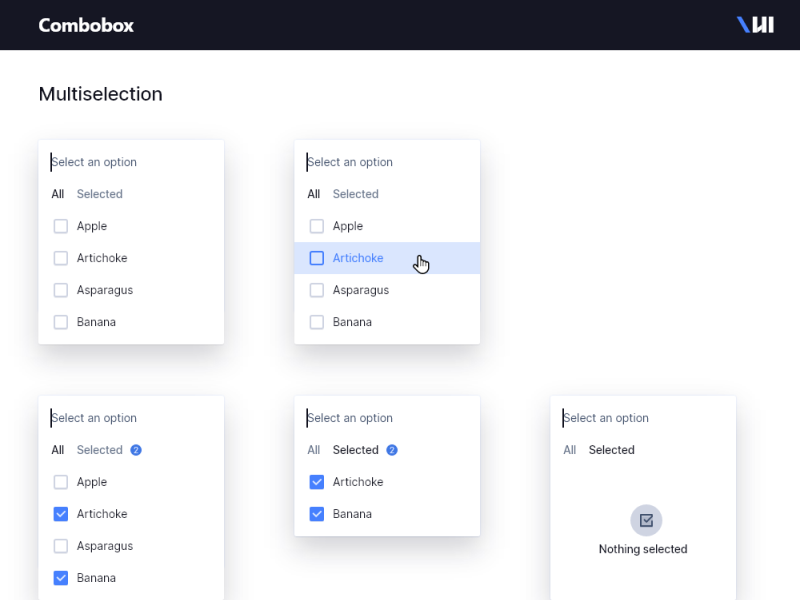Click Asparagus label in top-left combobox
The image size is (800, 600).
pos(105,290)
